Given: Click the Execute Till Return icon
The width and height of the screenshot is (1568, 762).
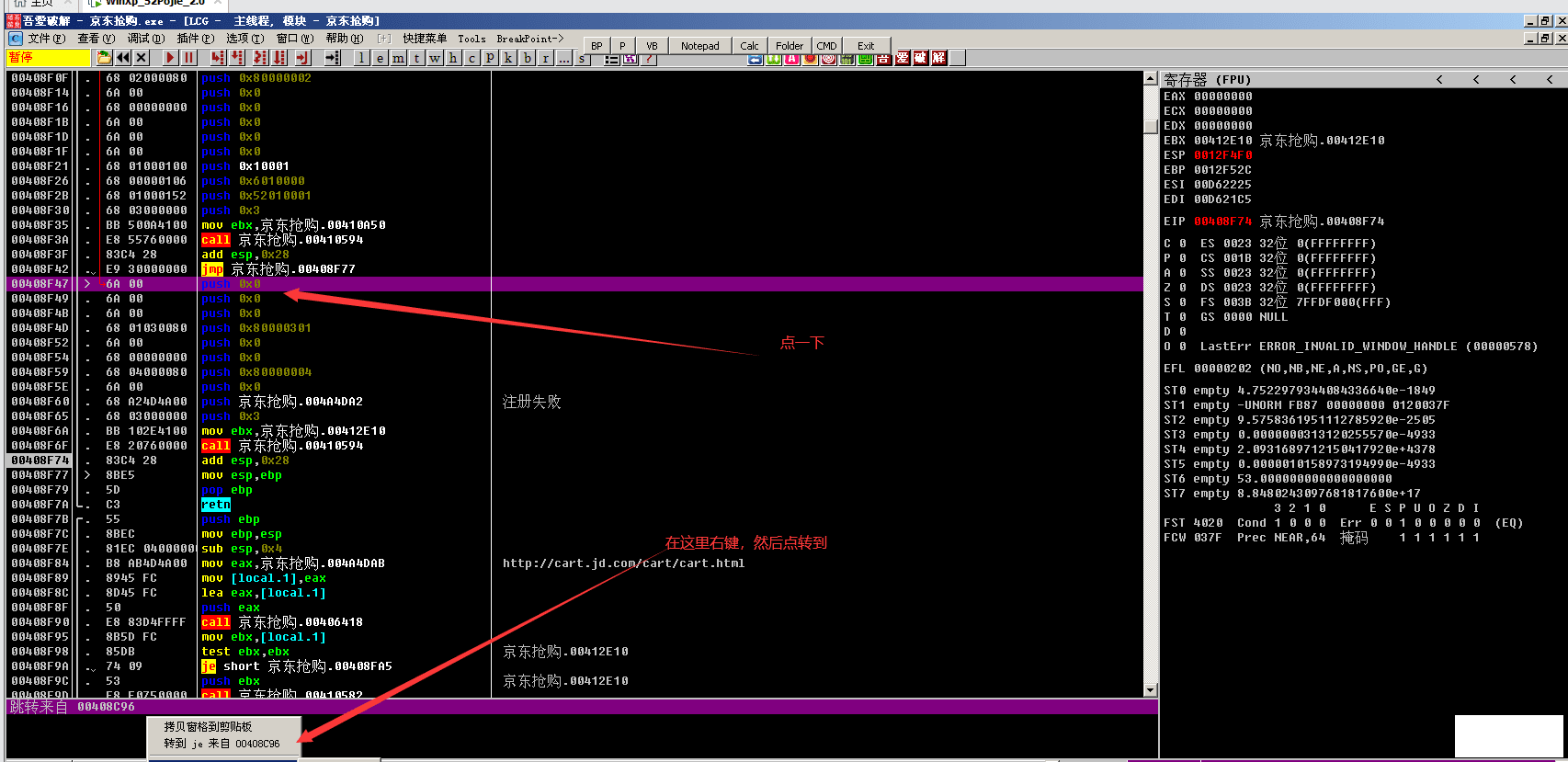Looking at the screenshot, I should click(x=302, y=58).
